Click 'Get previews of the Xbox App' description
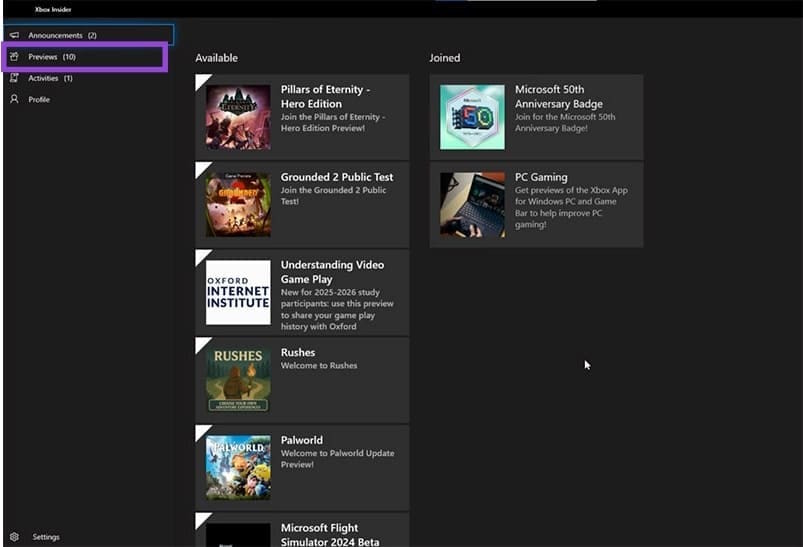The height and width of the screenshot is (547, 803). tap(571, 207)
